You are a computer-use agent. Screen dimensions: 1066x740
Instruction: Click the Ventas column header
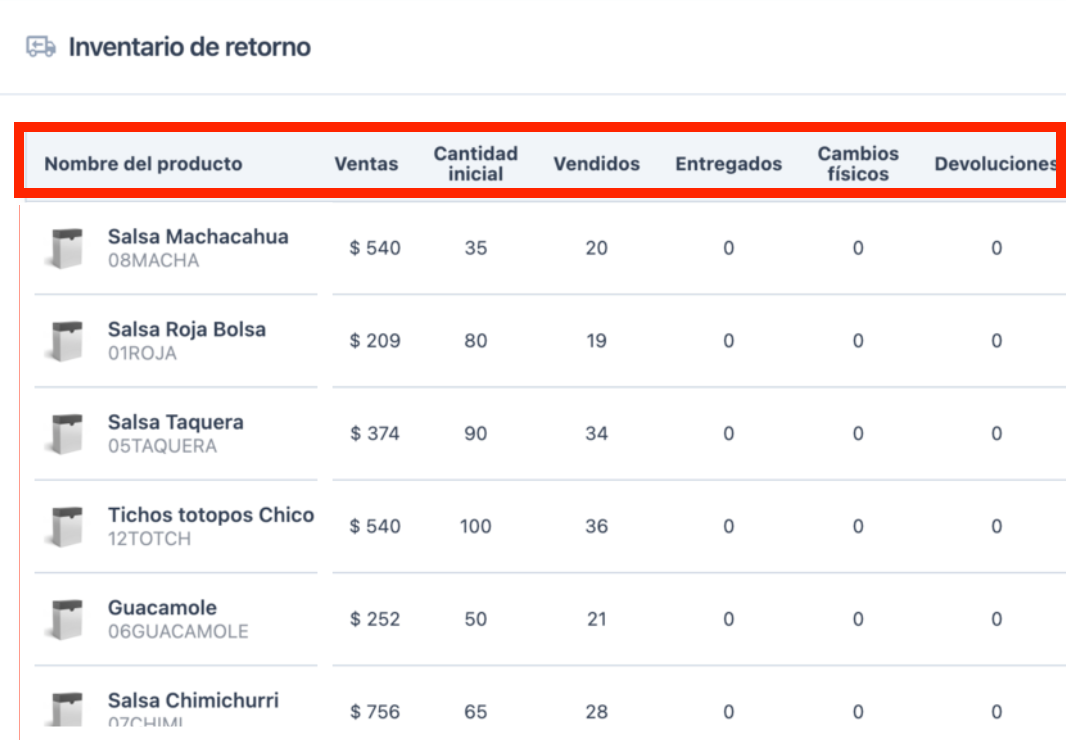[366, 164]
